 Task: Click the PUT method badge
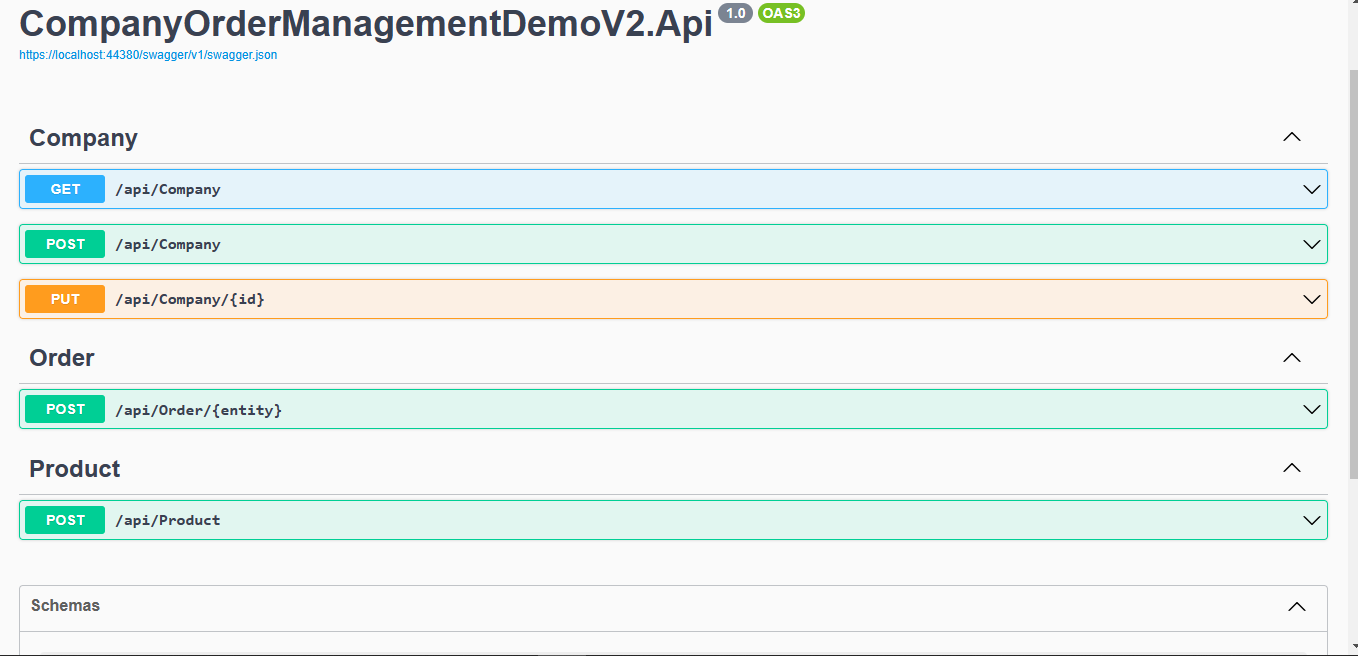coord(65,299)
